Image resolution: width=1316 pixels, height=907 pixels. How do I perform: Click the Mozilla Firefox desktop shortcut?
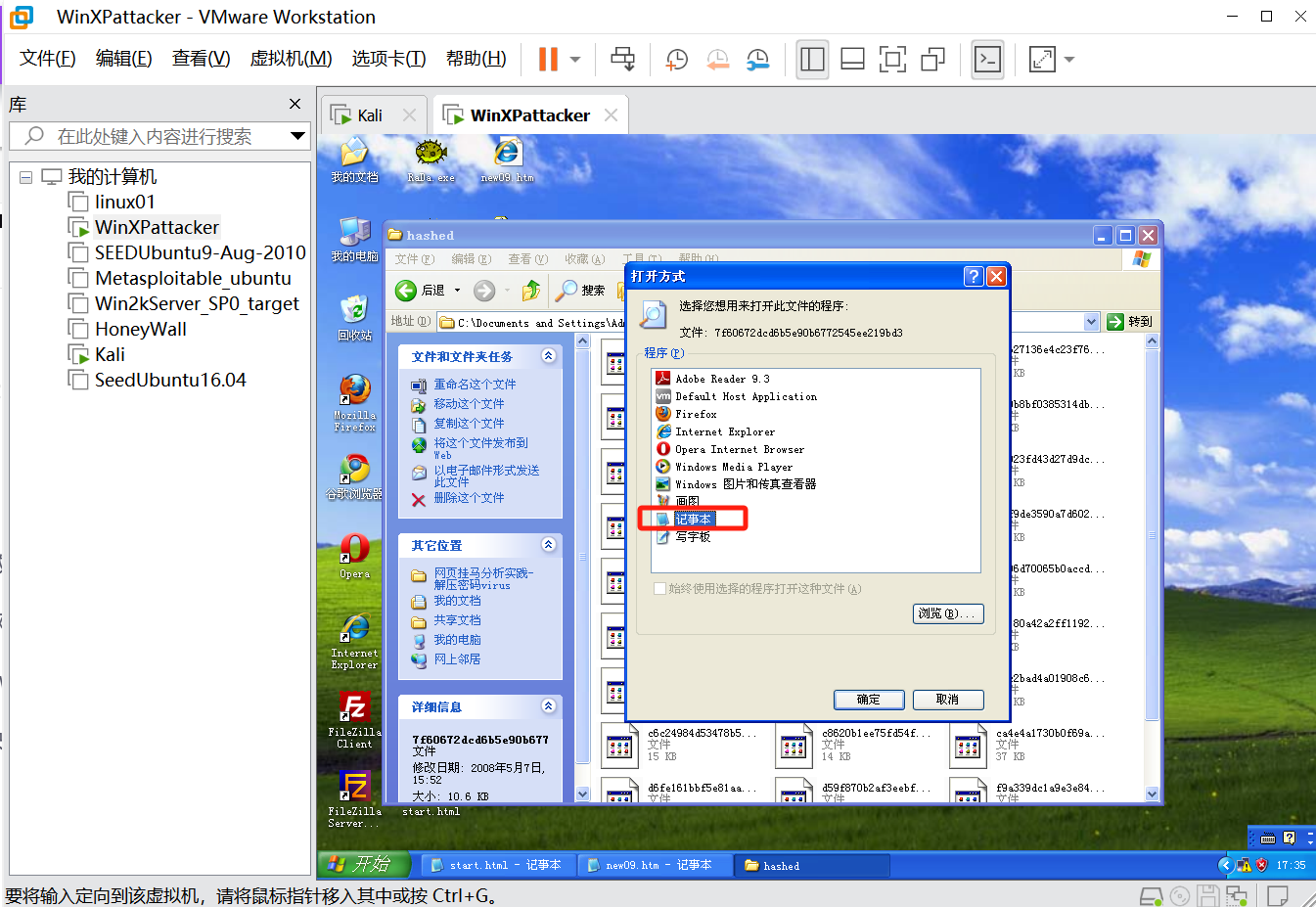354,402
